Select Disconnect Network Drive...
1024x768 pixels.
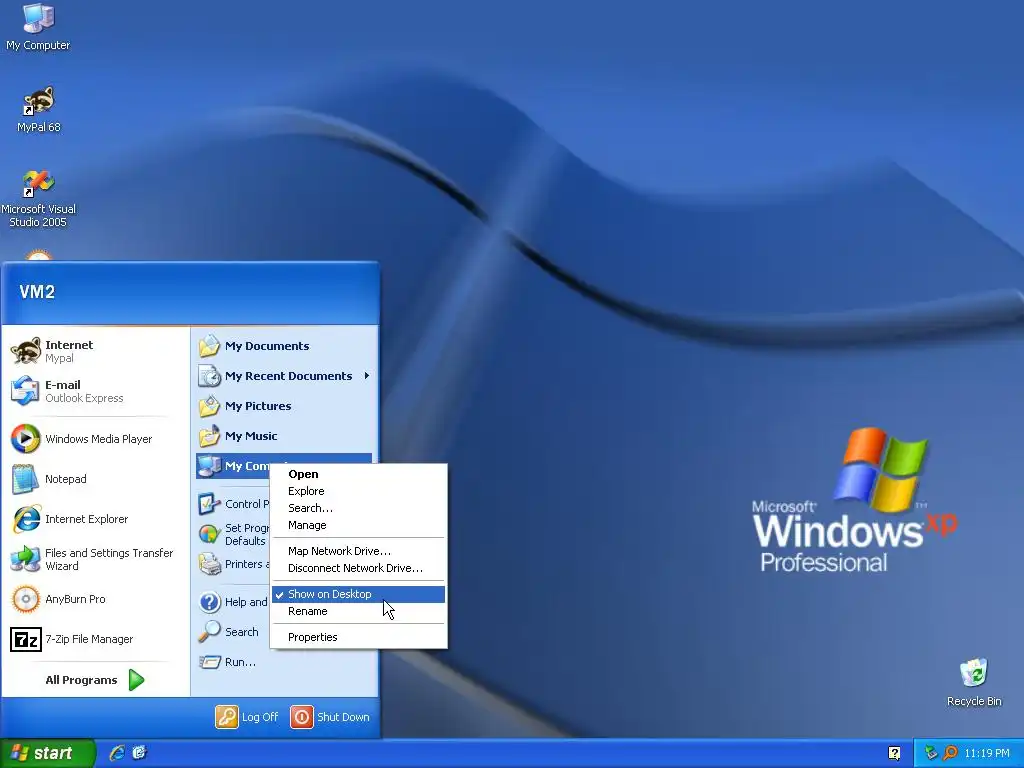click(x=359, y=568)
